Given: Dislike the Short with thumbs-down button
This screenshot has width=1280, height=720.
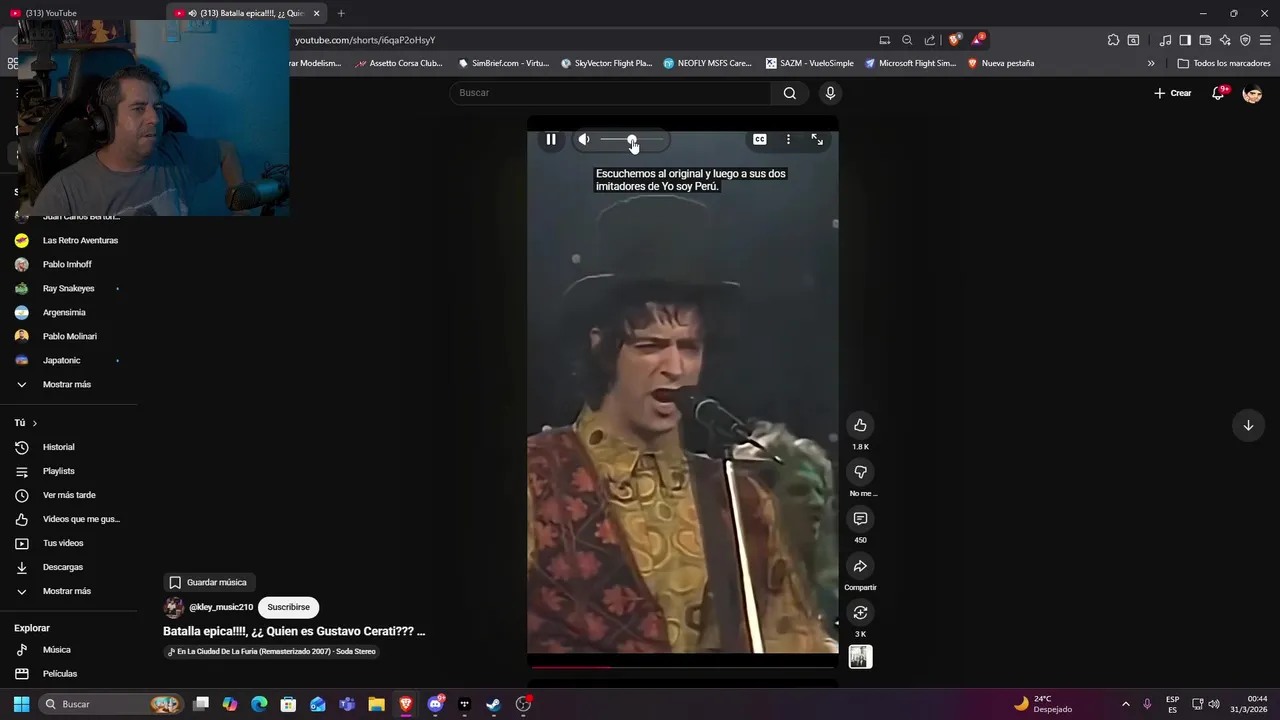Looking at the screenshot, I should (x=860, y=472).
